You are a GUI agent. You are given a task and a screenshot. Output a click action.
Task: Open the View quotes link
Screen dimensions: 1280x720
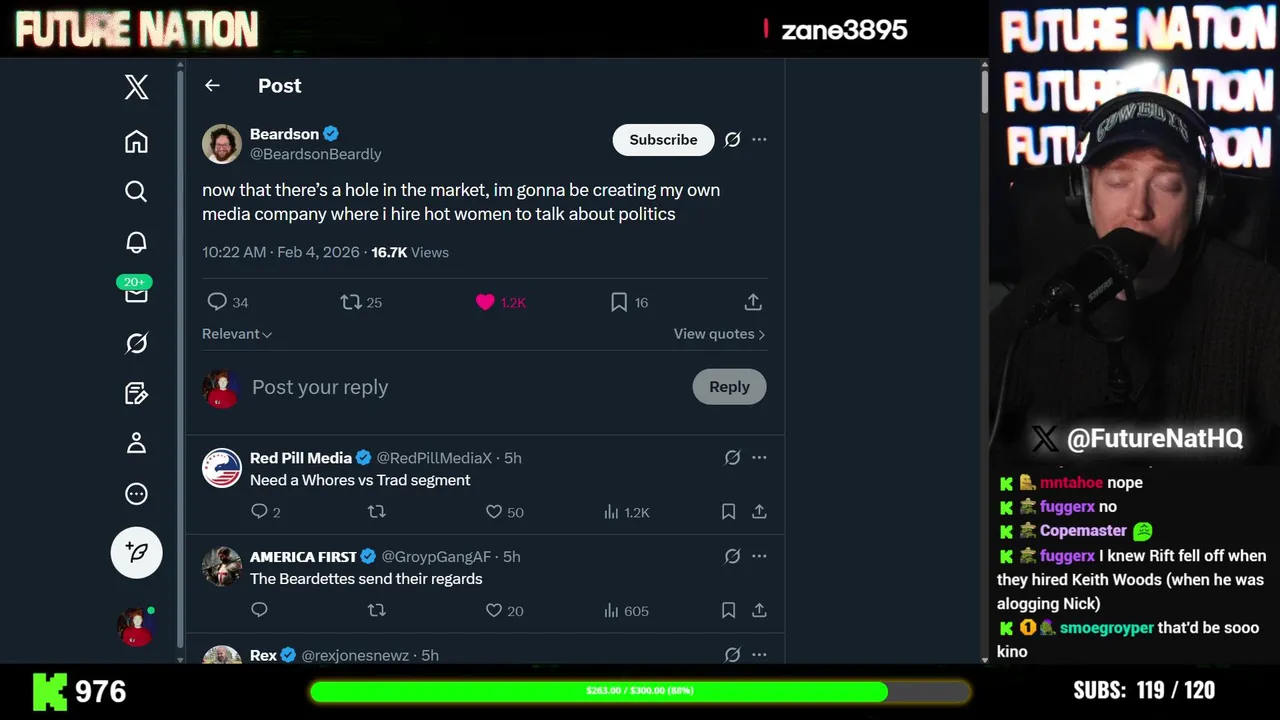point(719,334)
